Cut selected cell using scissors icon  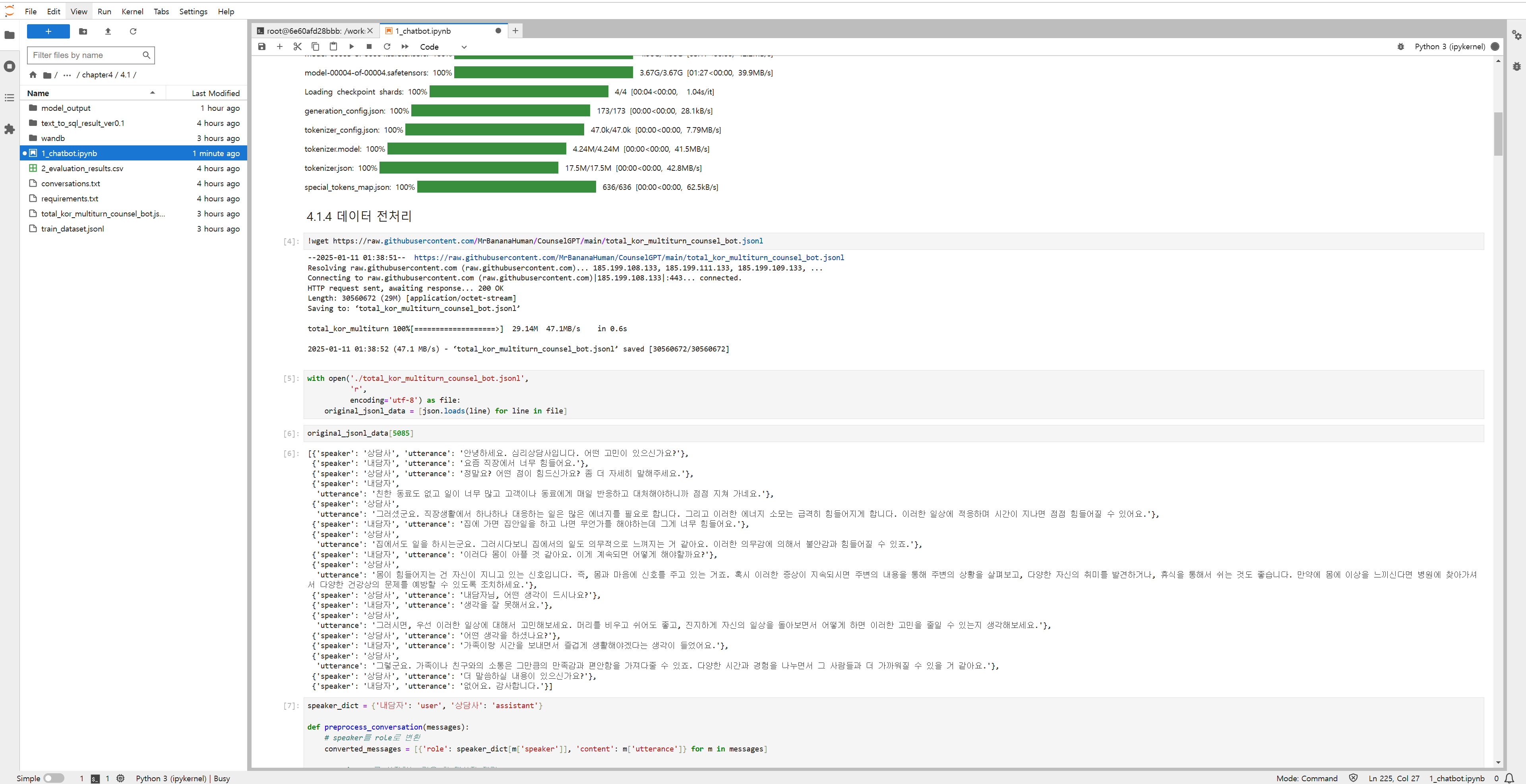point(297,47)
